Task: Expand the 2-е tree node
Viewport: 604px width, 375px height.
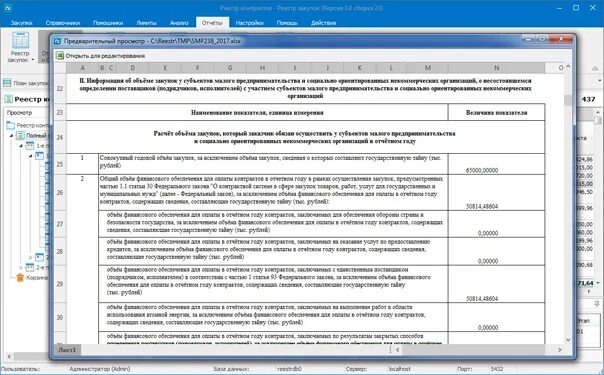Action: point(21,267)
